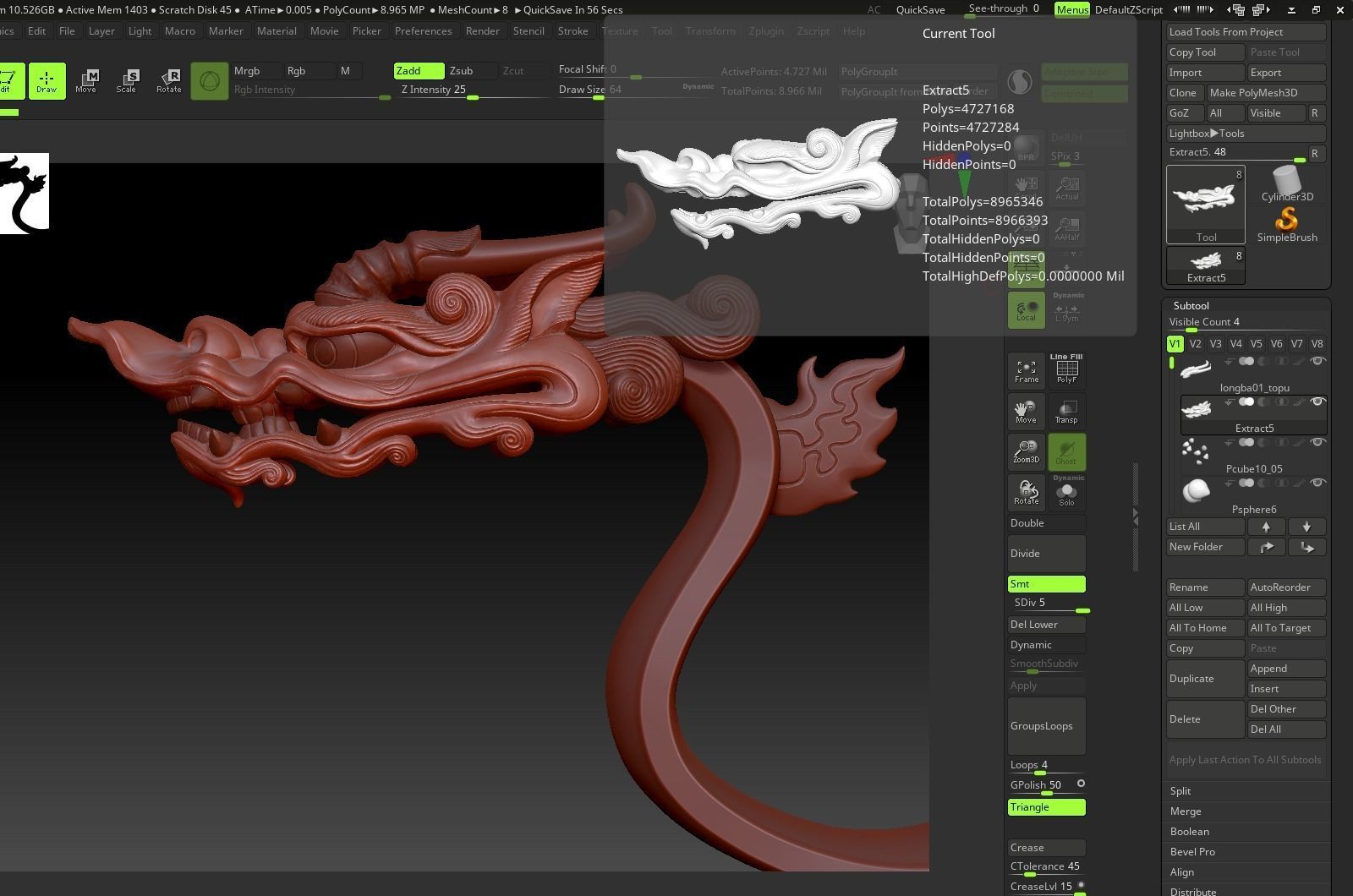Image resolution: width=1353 pixels, height=896 pixels.
Task: Select the V2 visibility set tab
Action: 1195,344
